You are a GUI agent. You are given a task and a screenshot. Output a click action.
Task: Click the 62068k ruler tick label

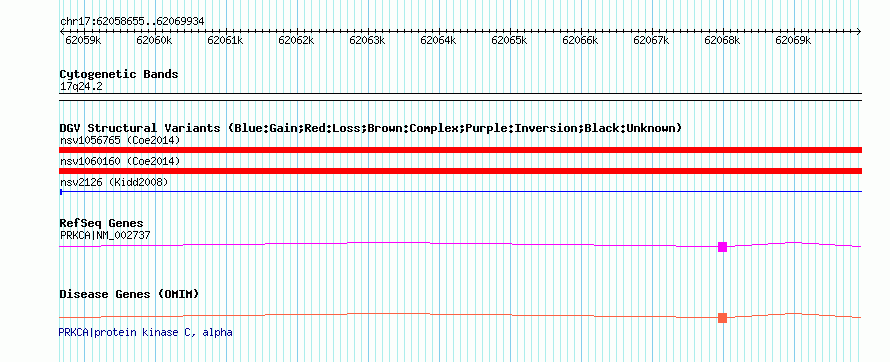tap(722, 41)
